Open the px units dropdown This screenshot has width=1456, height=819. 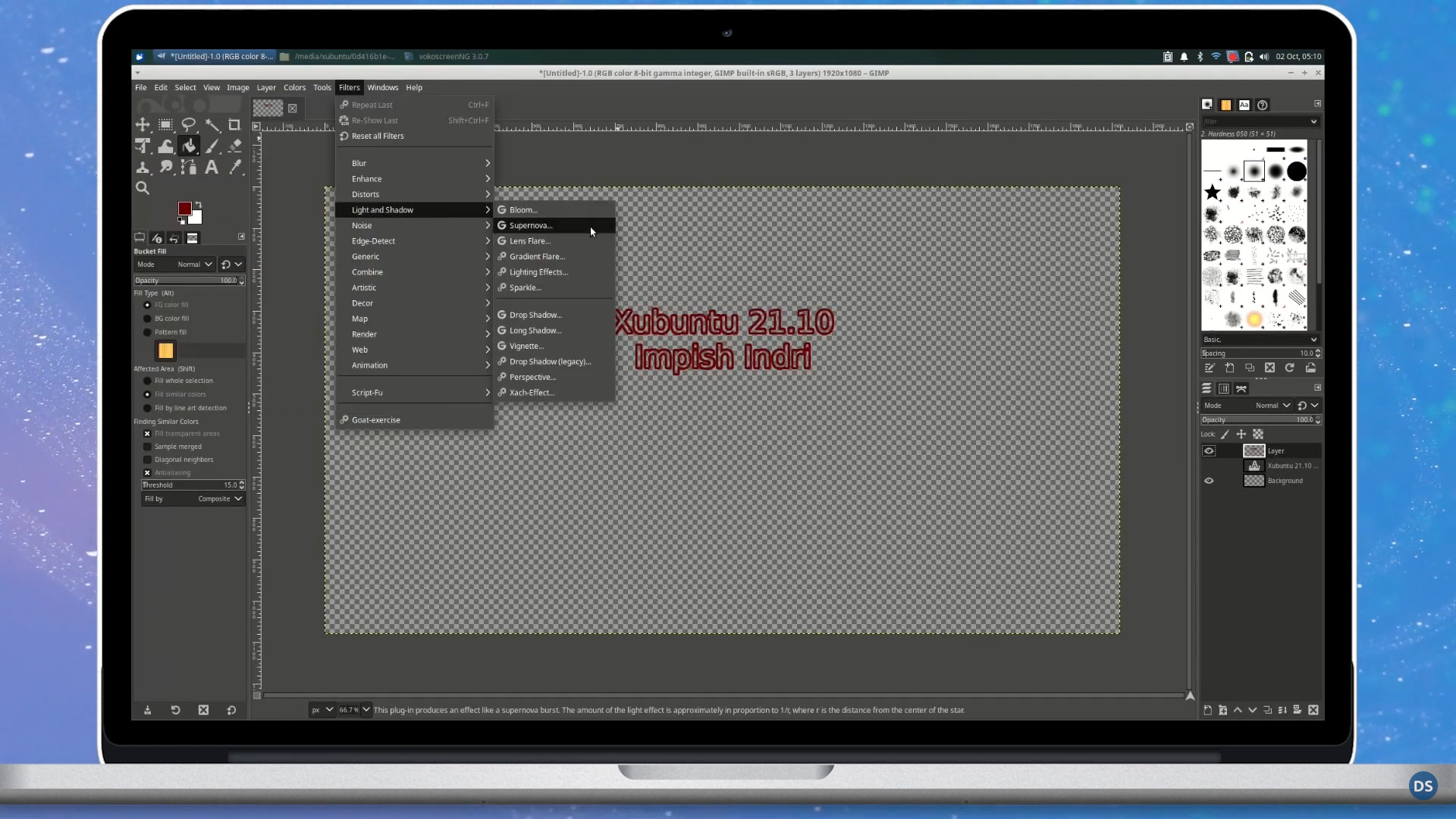pos(322,711)
